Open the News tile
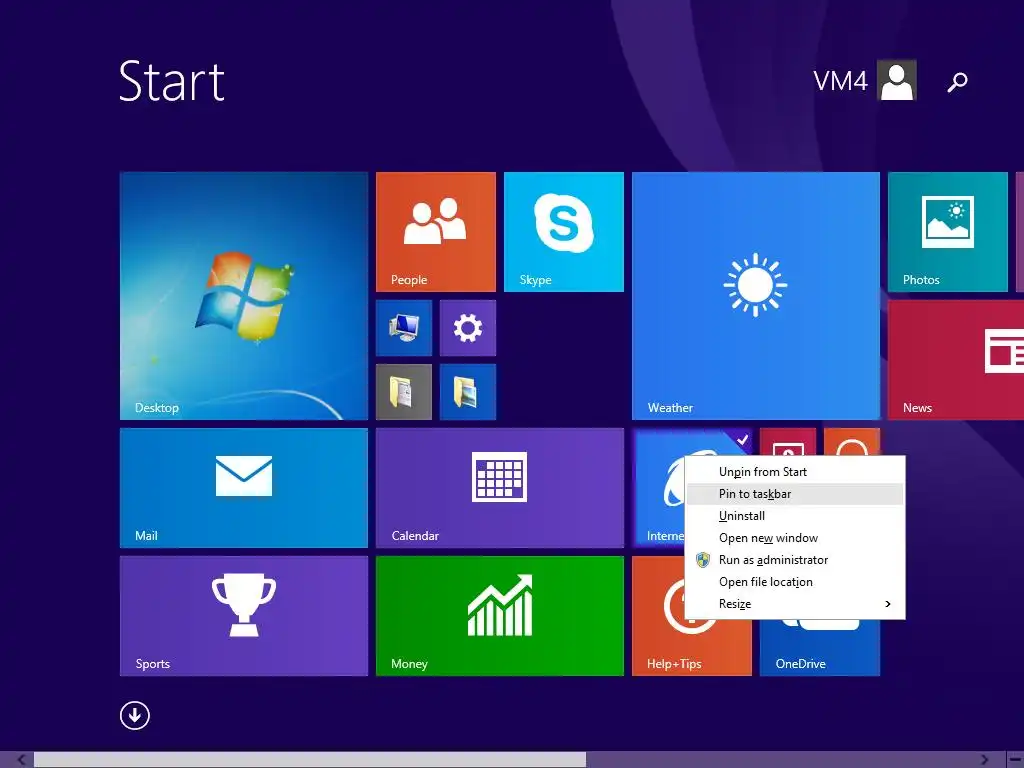Image resolution: width=1024 pixels, height=768 pixels. coord(956,360)
